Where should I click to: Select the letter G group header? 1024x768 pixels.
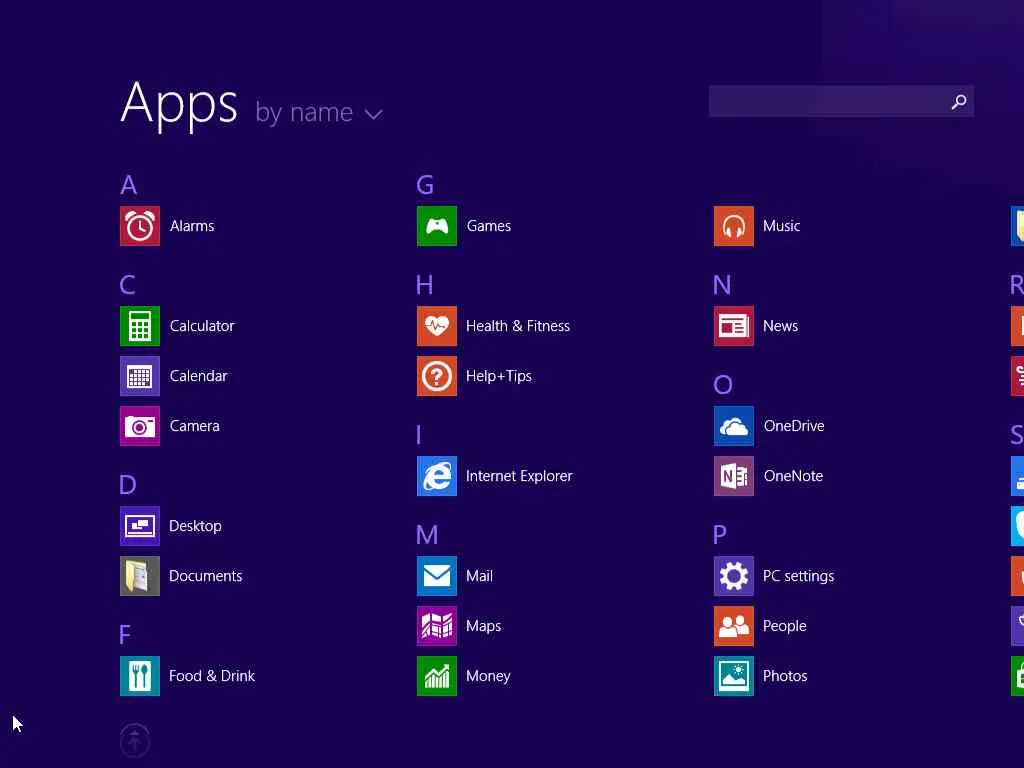pos(425,185)
